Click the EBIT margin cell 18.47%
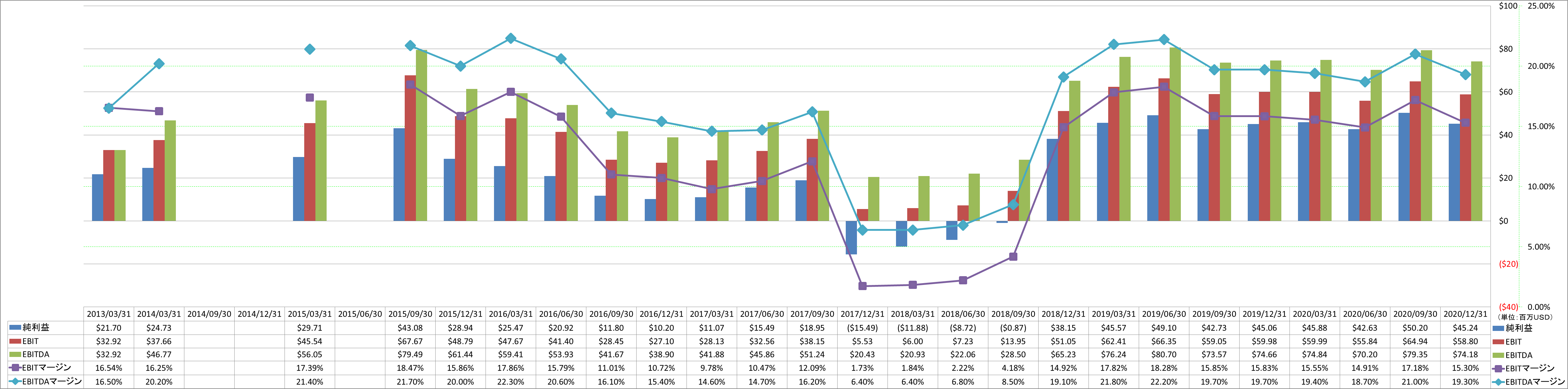The image size is (1568, 389). coord(410,368)
